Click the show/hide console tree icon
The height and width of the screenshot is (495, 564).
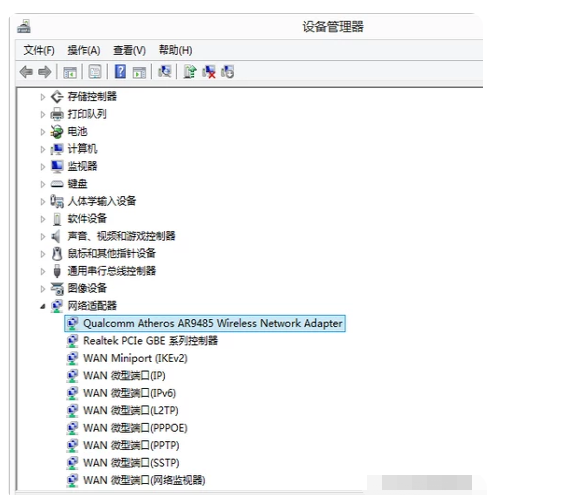pos(70,73)
